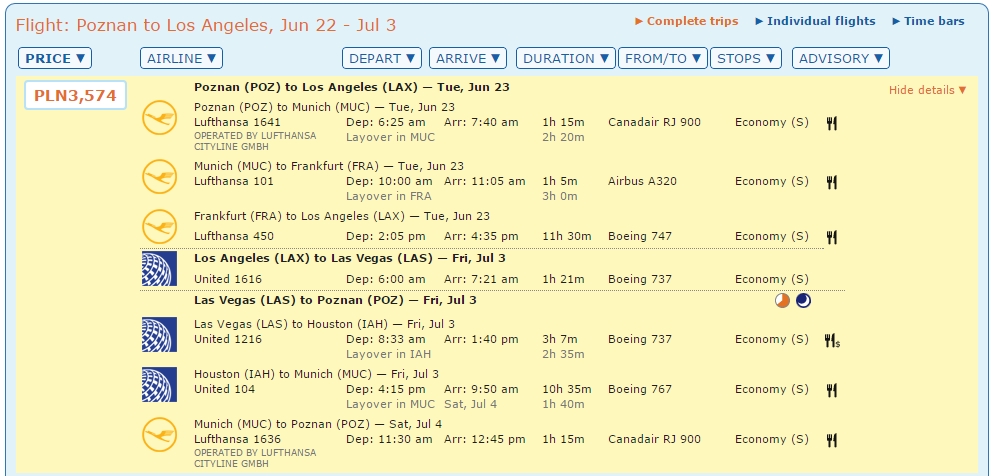Click duration 10h 35m

pyautogui.click(x=567, y=389)
